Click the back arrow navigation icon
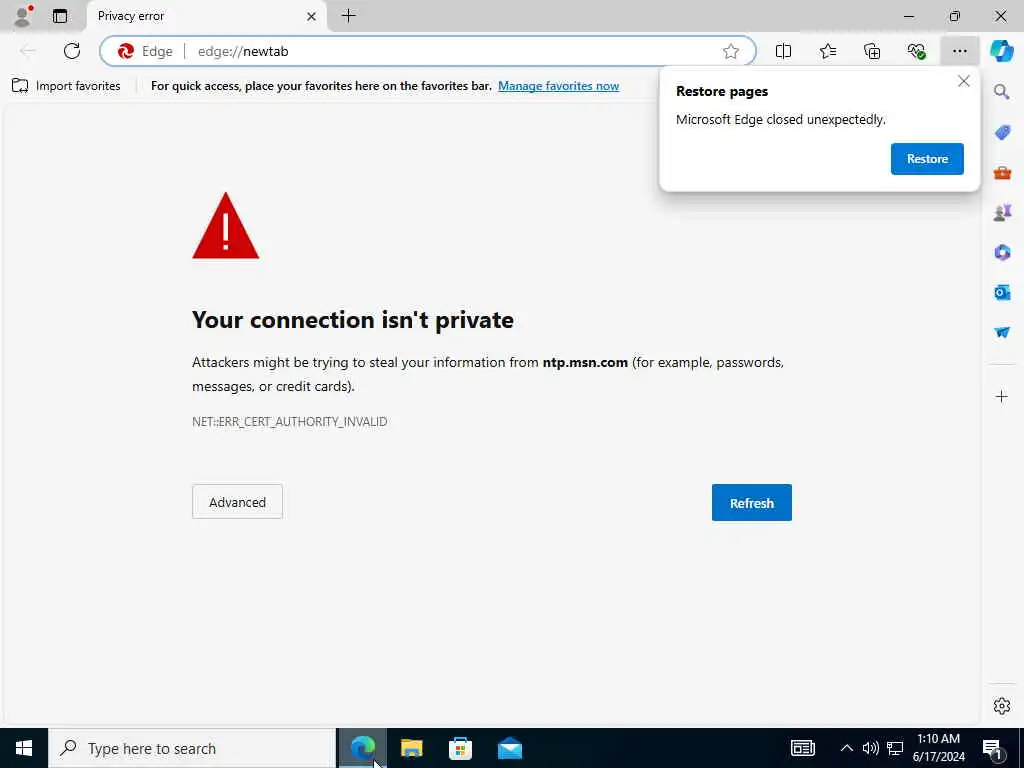Image resolution: width=1024 pixels, height=768 pixels. [27, 51]
